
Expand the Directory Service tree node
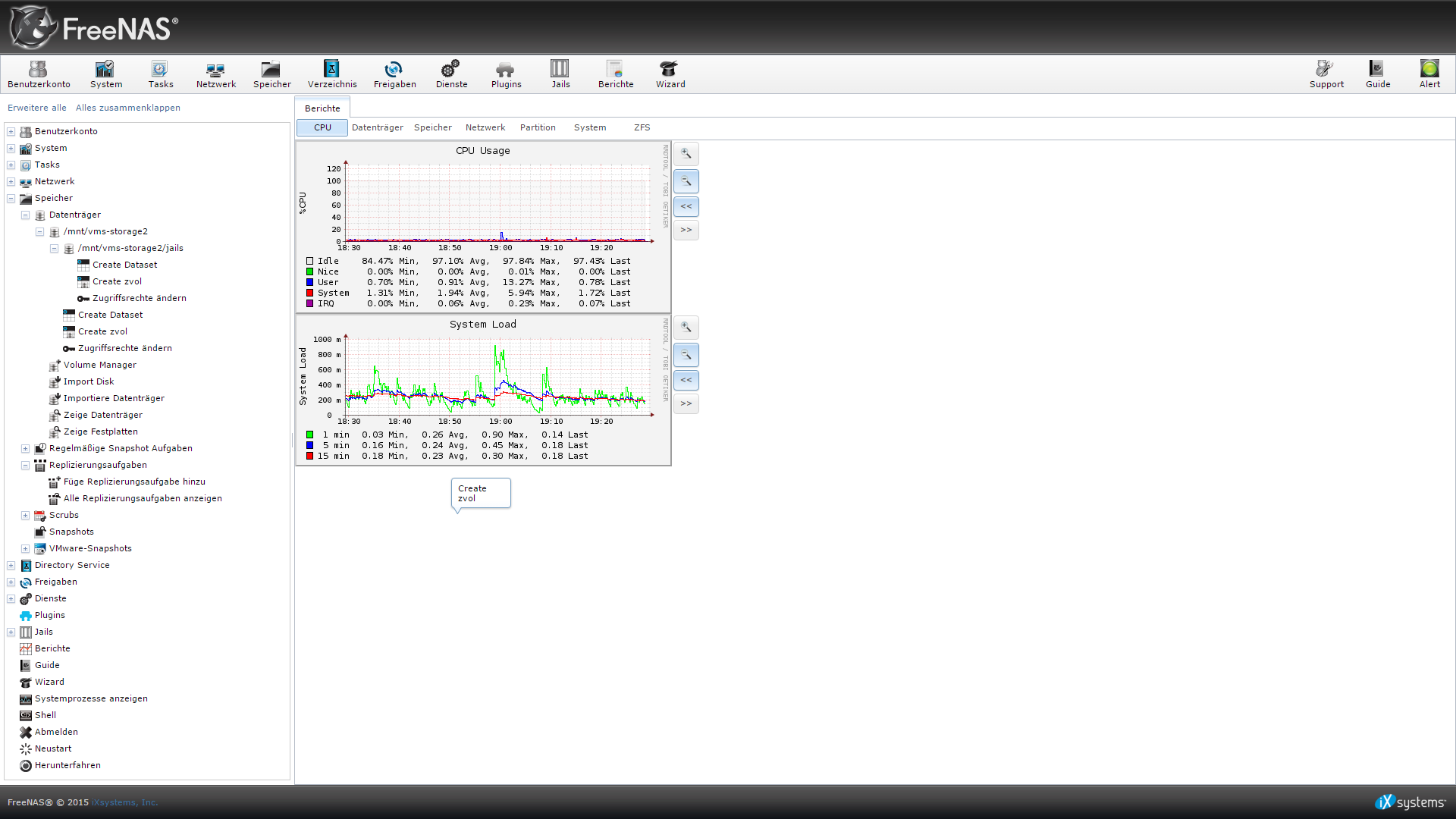pos(11,566)
